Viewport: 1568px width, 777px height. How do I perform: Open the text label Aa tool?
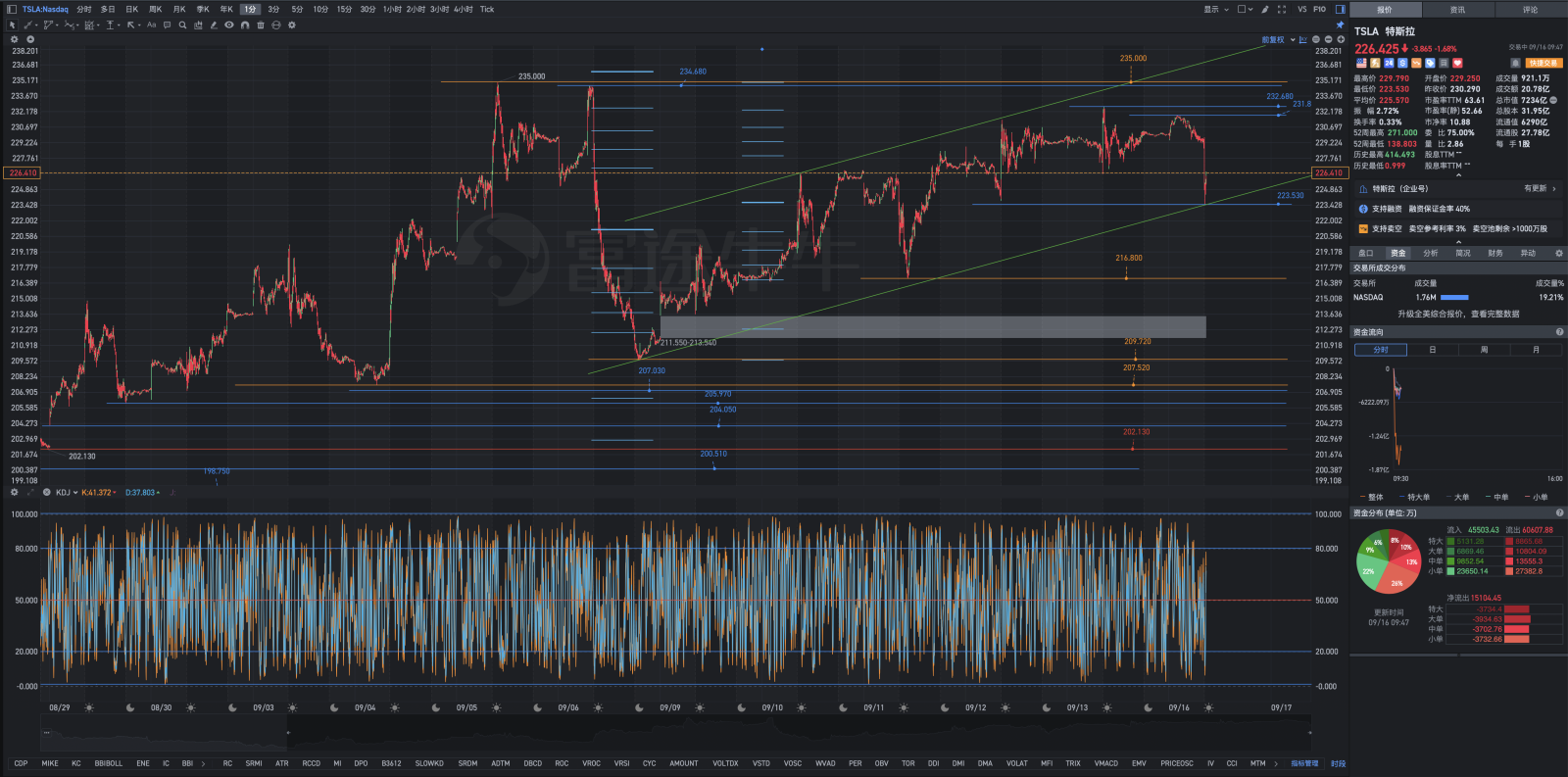(x=151, y=24)
